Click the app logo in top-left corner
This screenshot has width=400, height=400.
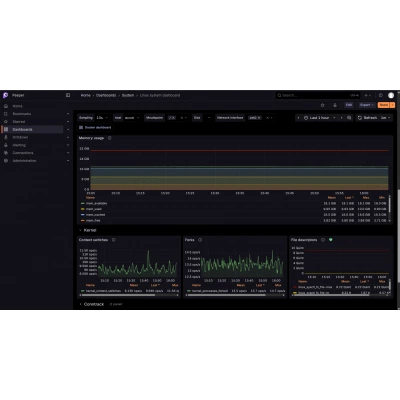[x=5, y=95]
